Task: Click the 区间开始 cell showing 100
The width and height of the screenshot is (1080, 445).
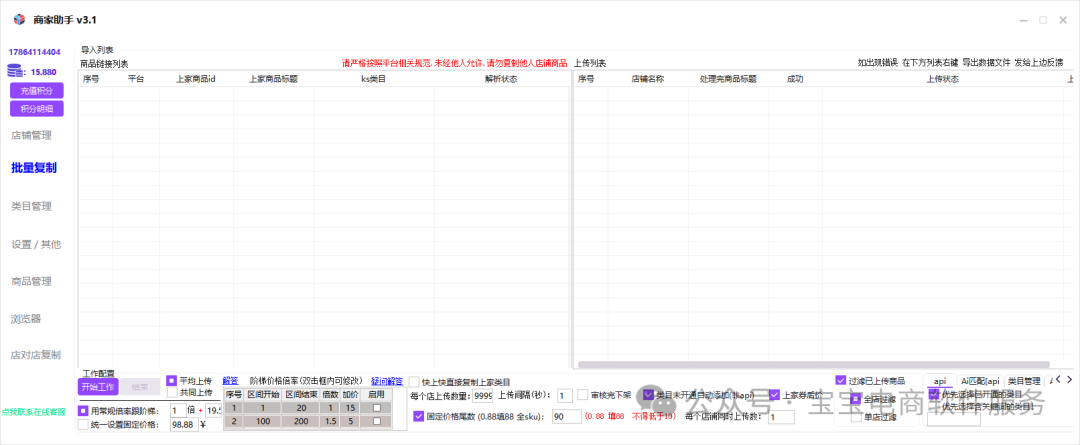Action: 264,421
